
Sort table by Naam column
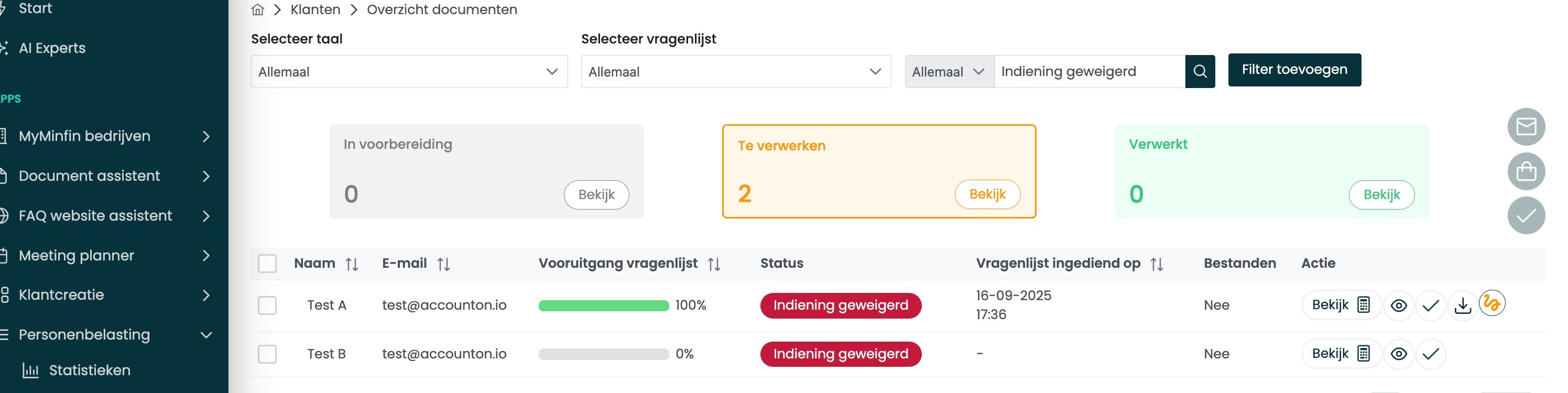pyautogui.click(x=351, y=264)
